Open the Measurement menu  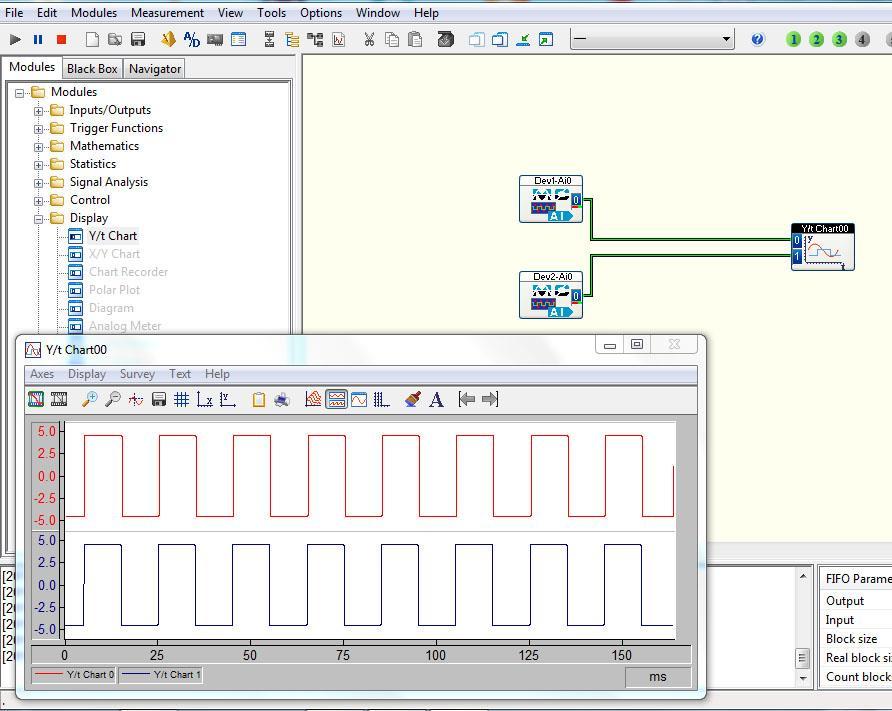tap(167, 13)
